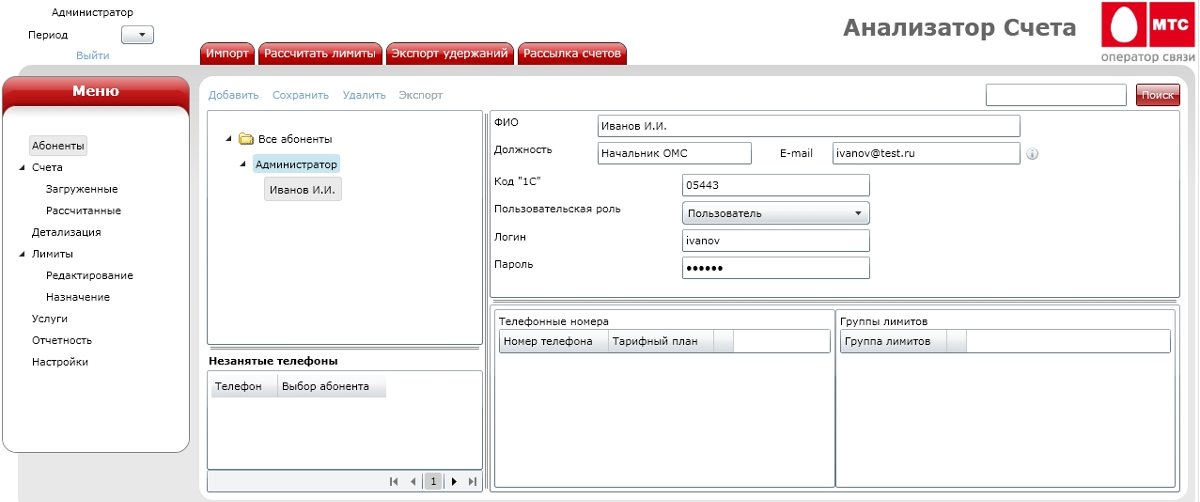Open the Пользовательская роль combo box
The height and width of the screenshot is (502, 1200).
click(x=776, y=213)
